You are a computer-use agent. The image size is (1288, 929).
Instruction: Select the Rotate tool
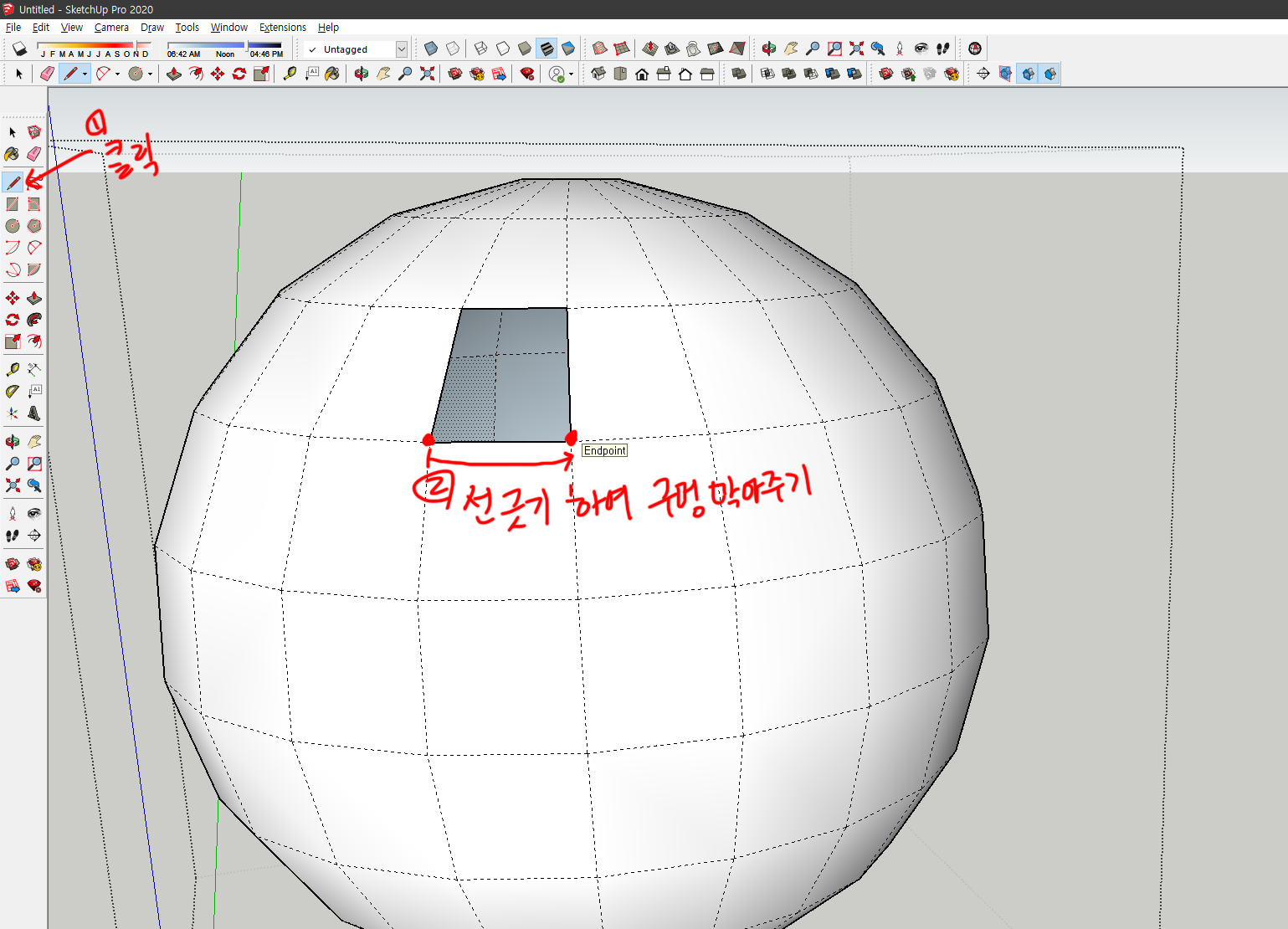(13, 320)
